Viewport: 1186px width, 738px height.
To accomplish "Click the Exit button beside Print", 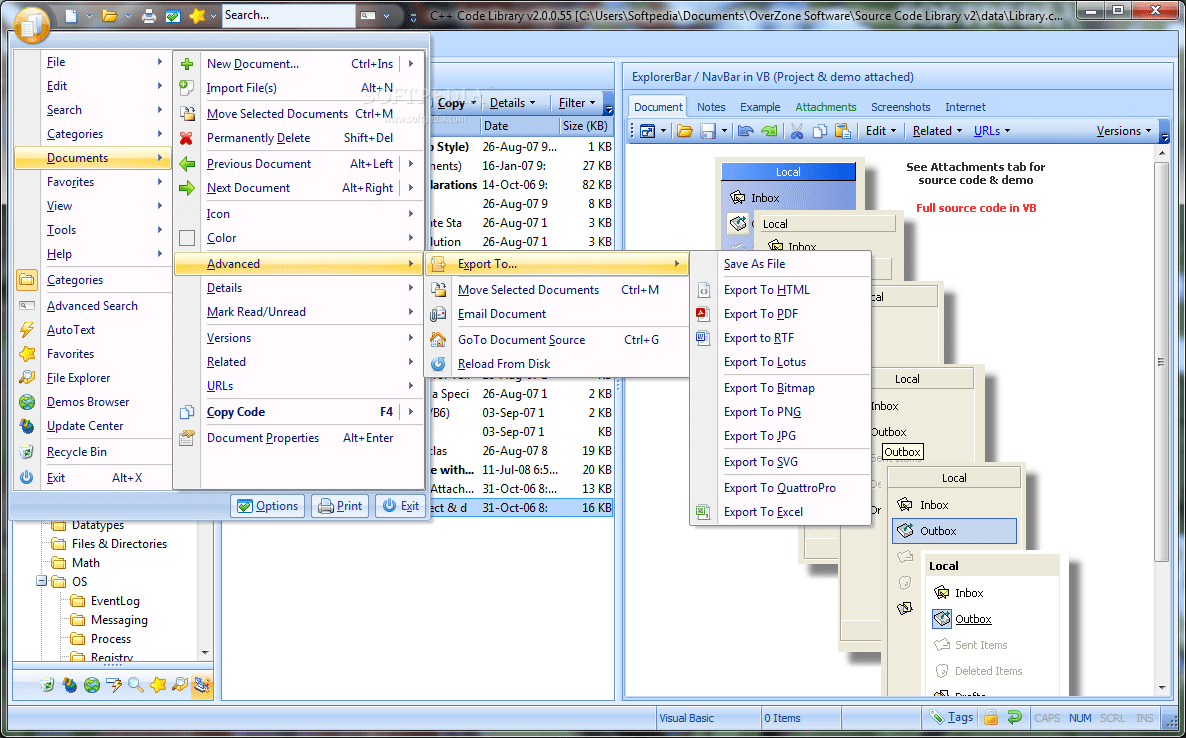I will point(399,505).
